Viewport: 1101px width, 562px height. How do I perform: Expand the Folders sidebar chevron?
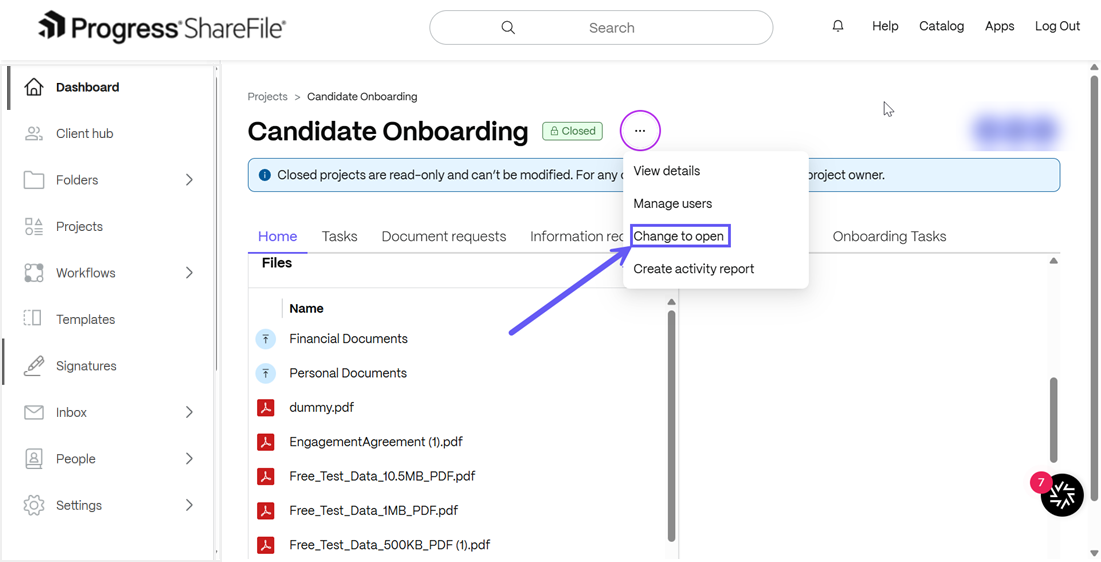[x=189, y=180]
